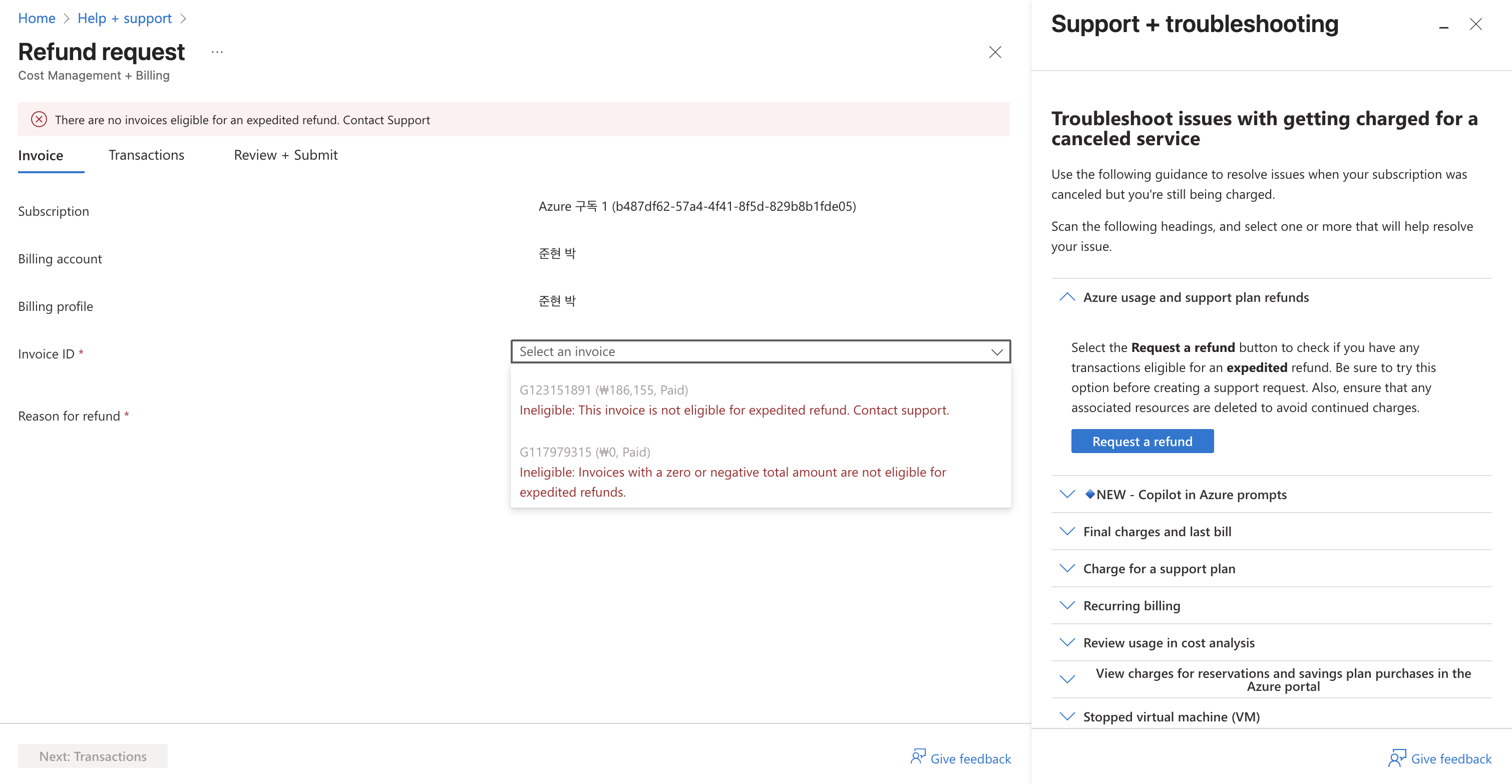Switch to the Review + Submit tab
This screenshot has height=784, width=1512.
tap(285, 155)
